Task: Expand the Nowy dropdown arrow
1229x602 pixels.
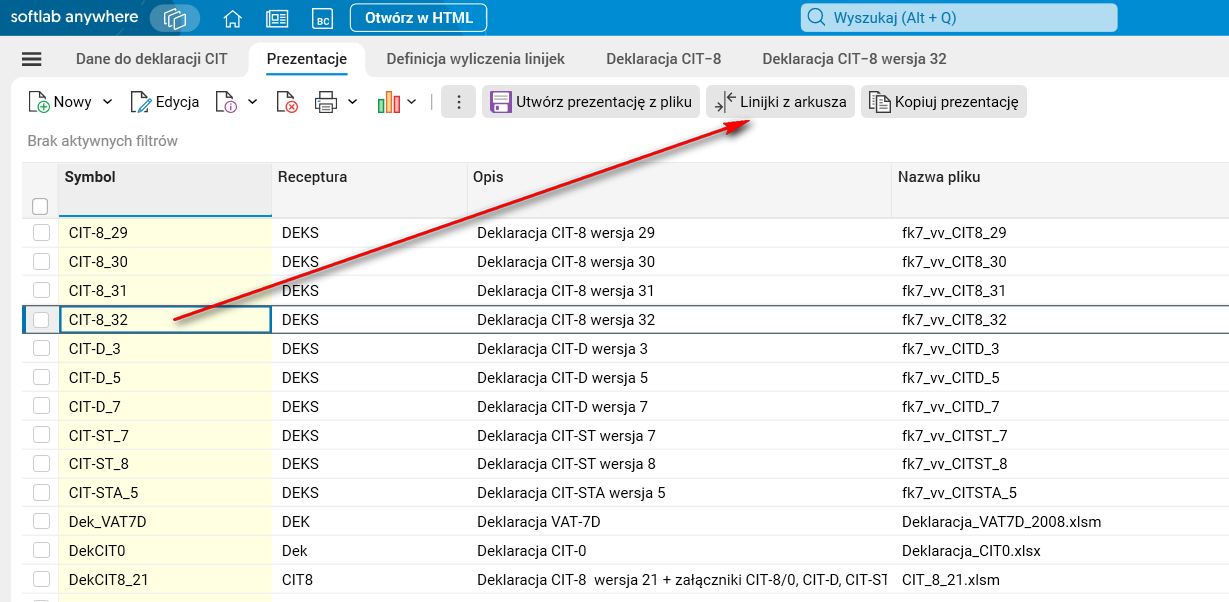Action: (108, 102)
